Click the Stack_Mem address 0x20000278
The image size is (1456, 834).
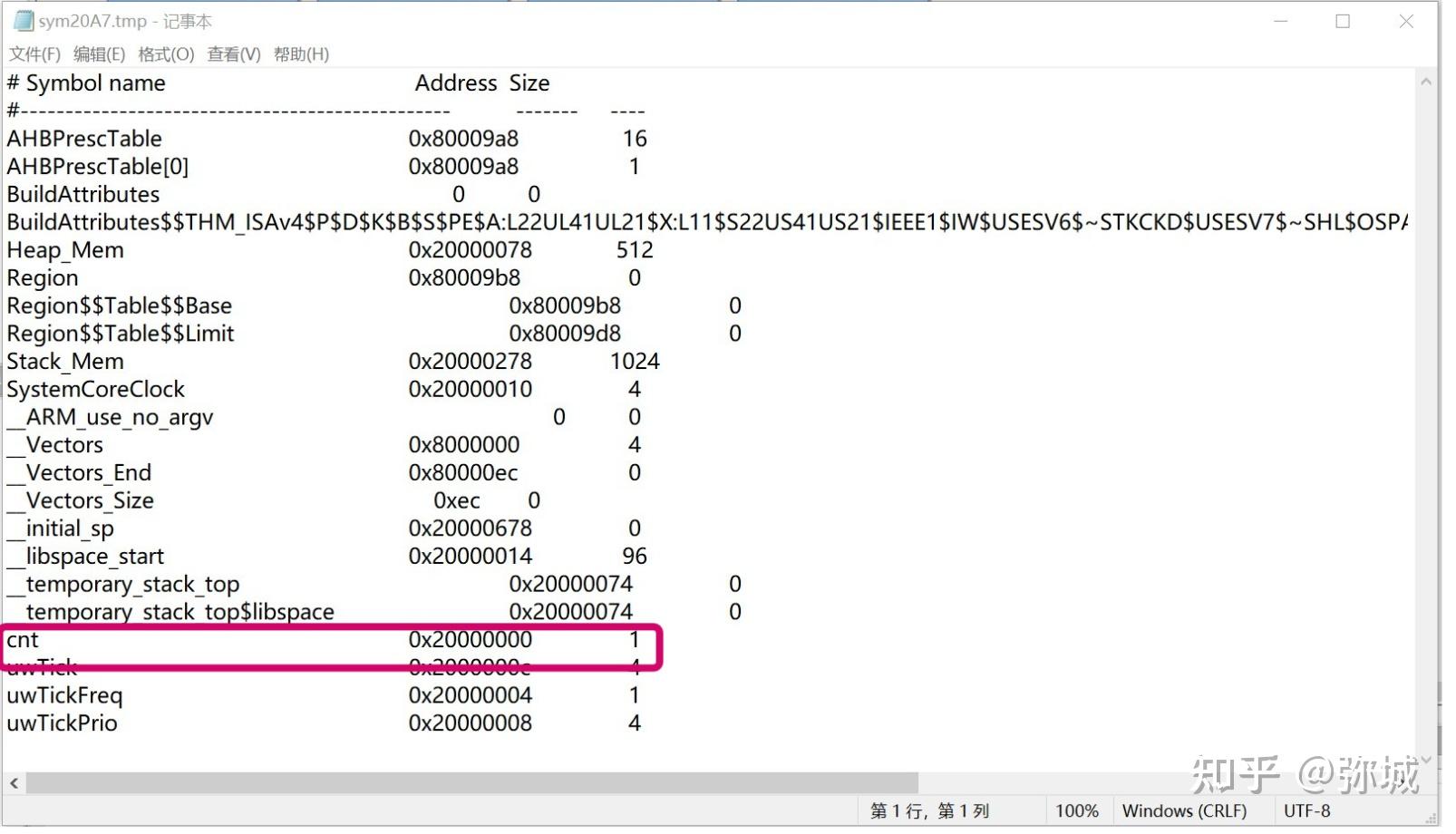471,362
